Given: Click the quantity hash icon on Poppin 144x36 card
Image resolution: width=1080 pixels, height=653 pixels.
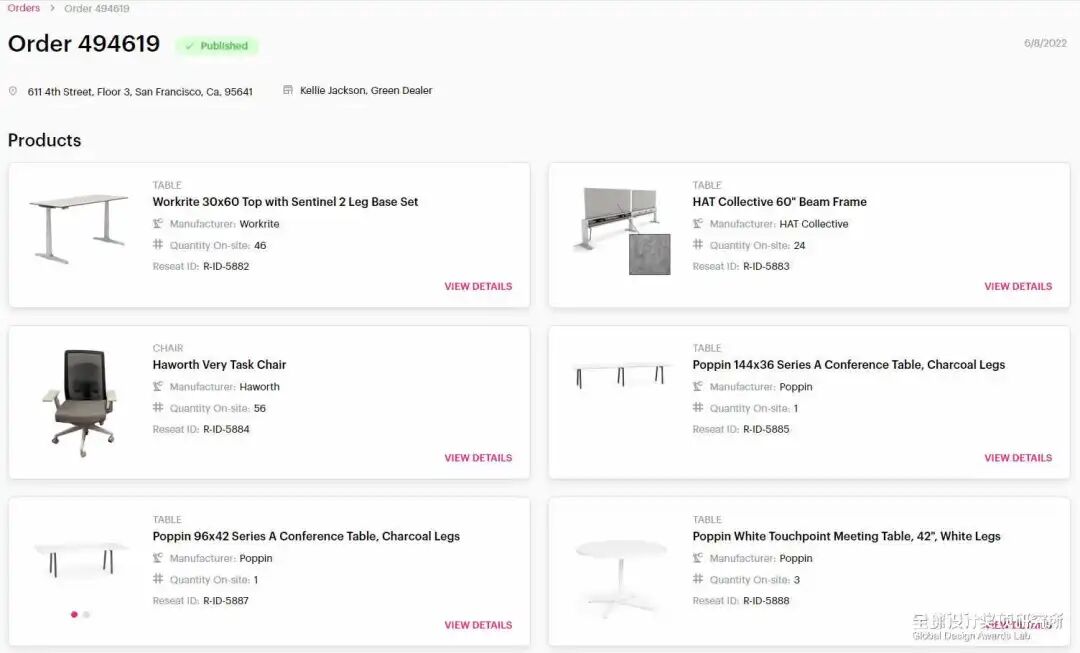Looking at the screenshot, I should (698, 408).
